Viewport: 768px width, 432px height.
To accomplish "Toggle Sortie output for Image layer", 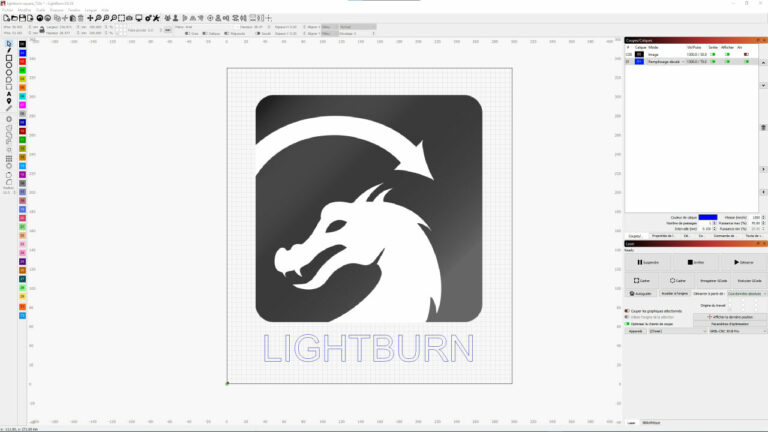I will click(x=713, y=54).
